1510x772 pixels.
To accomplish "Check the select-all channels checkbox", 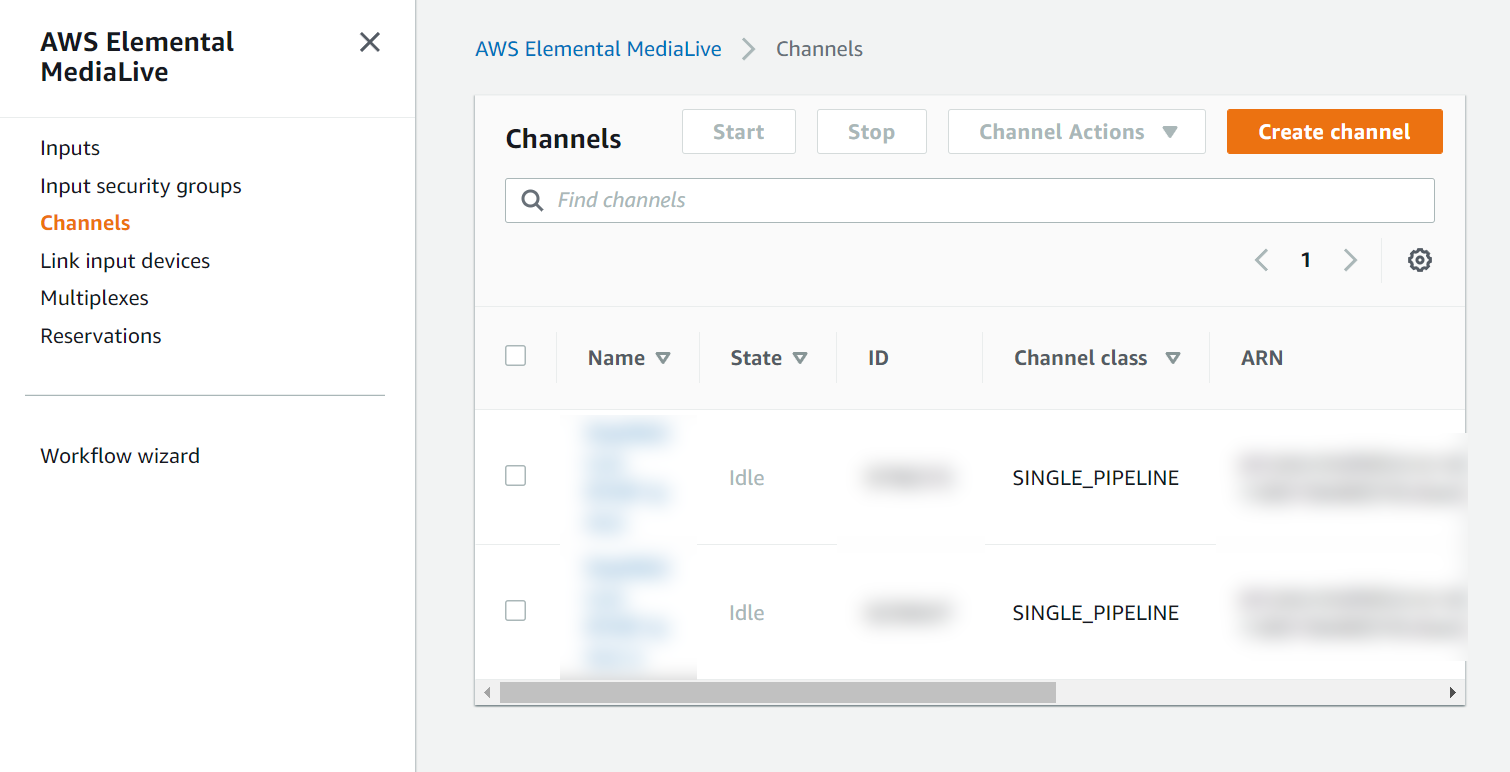I will coord(515,355).
